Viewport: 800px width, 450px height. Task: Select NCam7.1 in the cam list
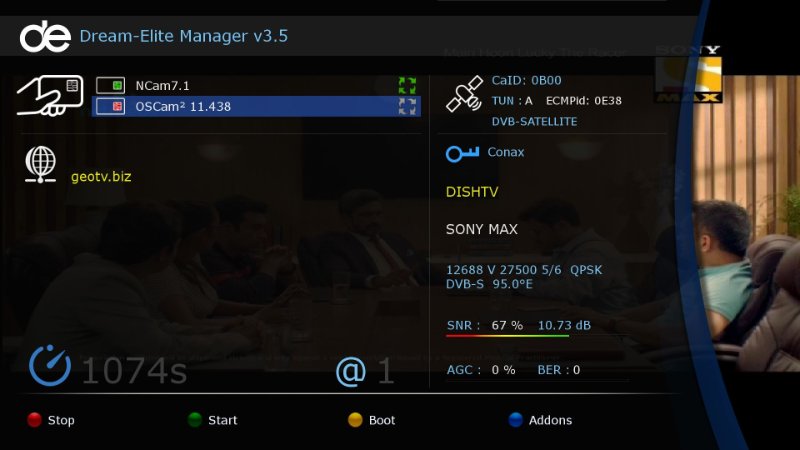(163, 86)
